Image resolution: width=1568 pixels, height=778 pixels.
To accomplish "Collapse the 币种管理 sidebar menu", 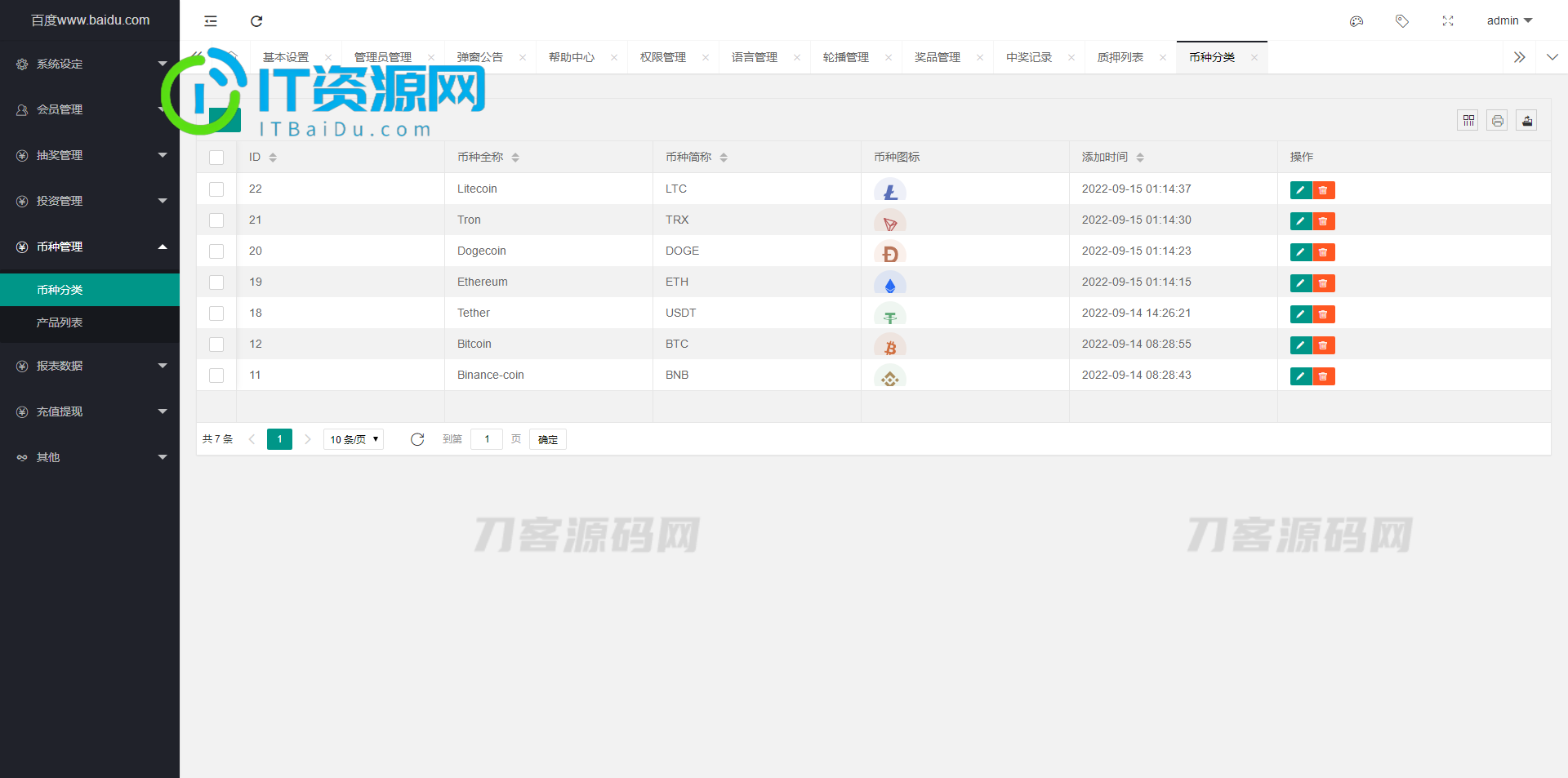I will click(x=90, y=247).
